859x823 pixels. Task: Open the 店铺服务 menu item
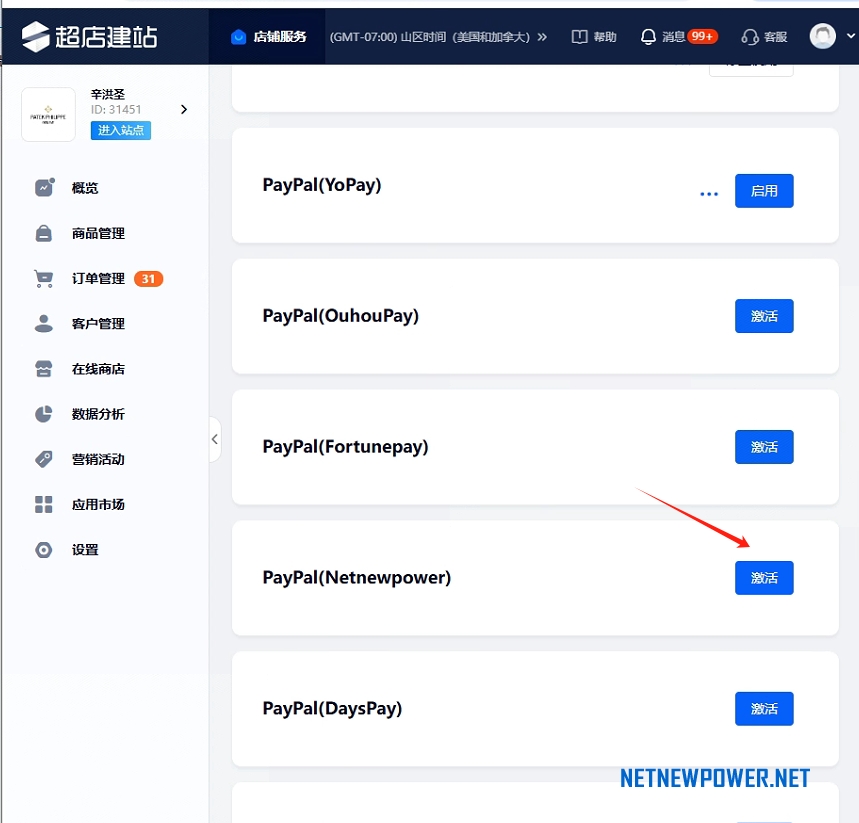click(x=279, y=37)
